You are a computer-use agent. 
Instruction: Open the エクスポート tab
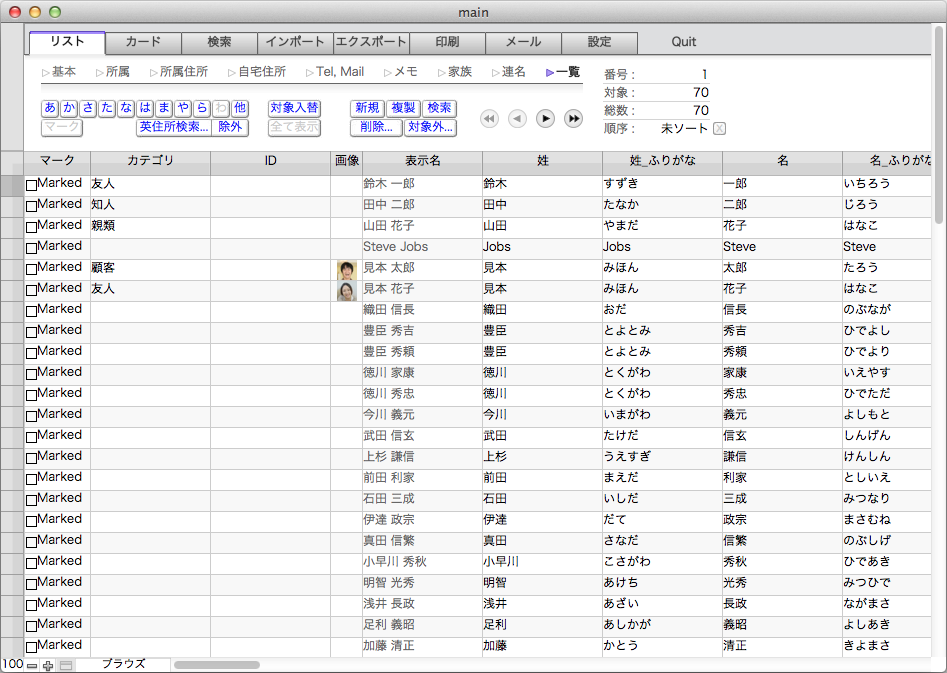coord(371,42)
